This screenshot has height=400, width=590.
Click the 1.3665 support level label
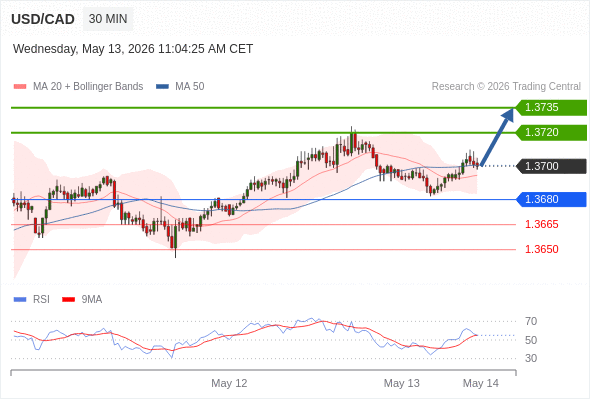(x=541, y=225)
